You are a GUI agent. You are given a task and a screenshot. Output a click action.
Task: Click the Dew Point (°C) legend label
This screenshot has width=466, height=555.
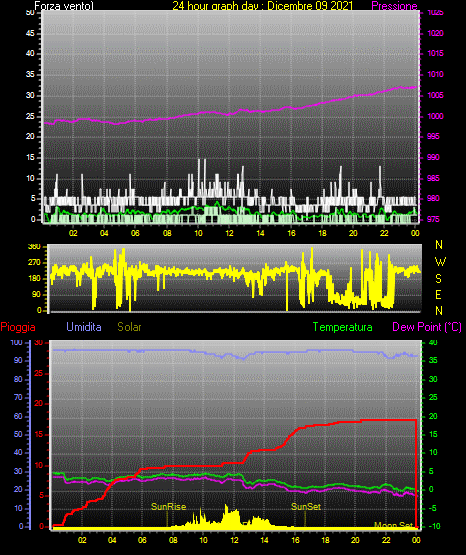pyautogui.click(x=427, y=327)
